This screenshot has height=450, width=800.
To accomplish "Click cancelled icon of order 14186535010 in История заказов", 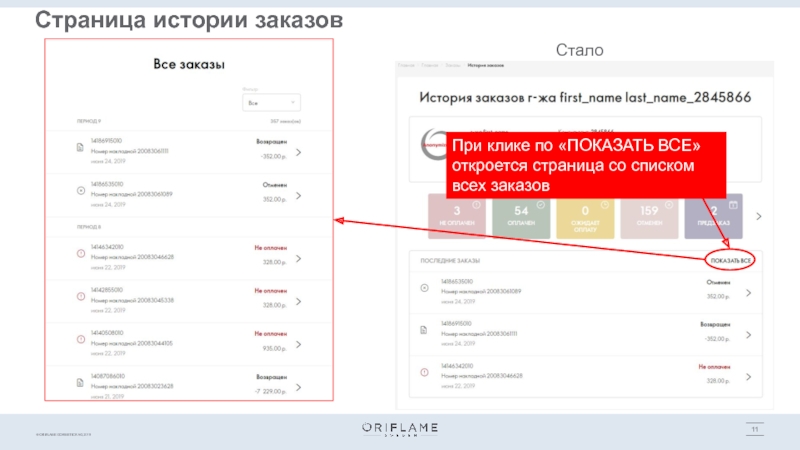I will [x=424, y=288].
